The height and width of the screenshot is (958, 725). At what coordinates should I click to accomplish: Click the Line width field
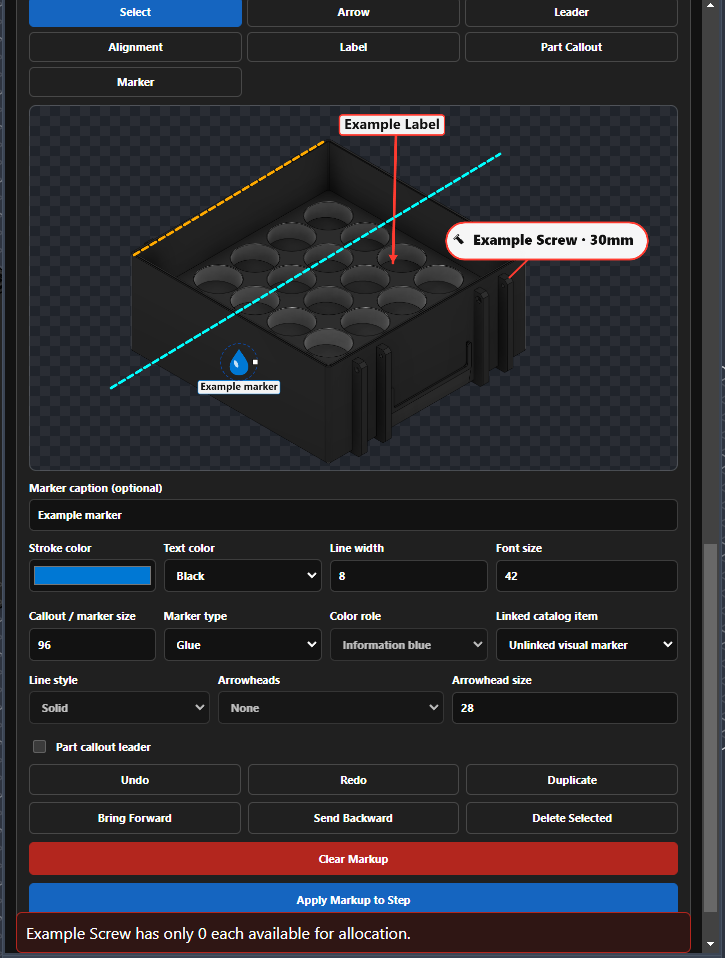coord(409,576)
